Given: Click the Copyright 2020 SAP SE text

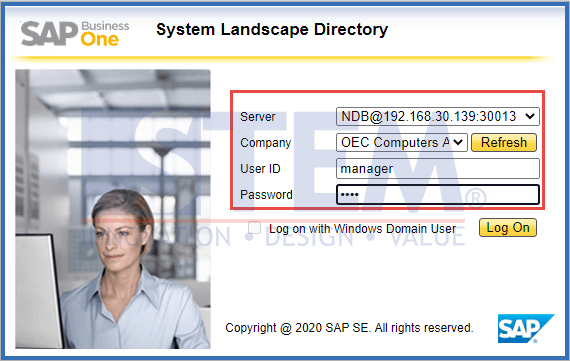Looking at the screenshot, I should 349,328.
